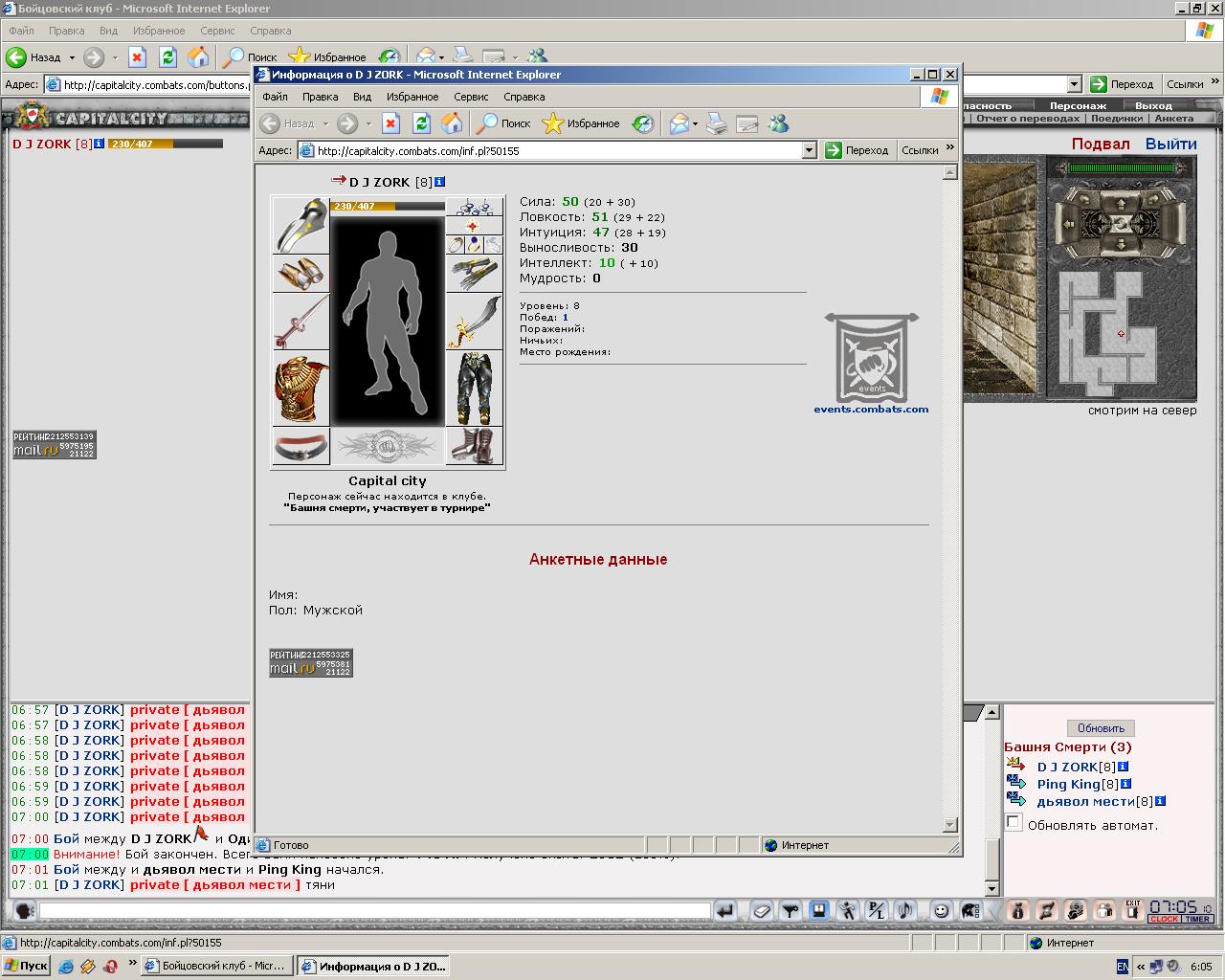Open the Персонаж tab in game menu
Viewport: 1225px width, 980px height.
coord(1078,105)
